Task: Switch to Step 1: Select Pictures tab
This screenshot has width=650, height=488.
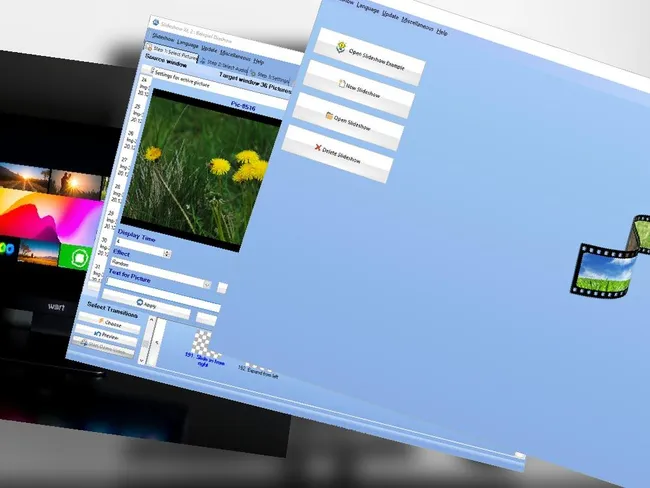Action: point(172,52)
